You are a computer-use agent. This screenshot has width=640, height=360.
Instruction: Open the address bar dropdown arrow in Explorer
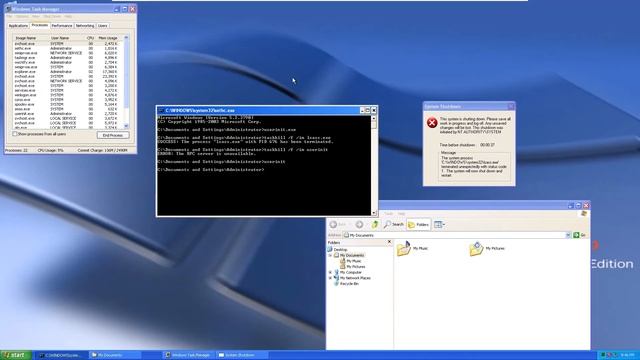(x=568, y=235)
